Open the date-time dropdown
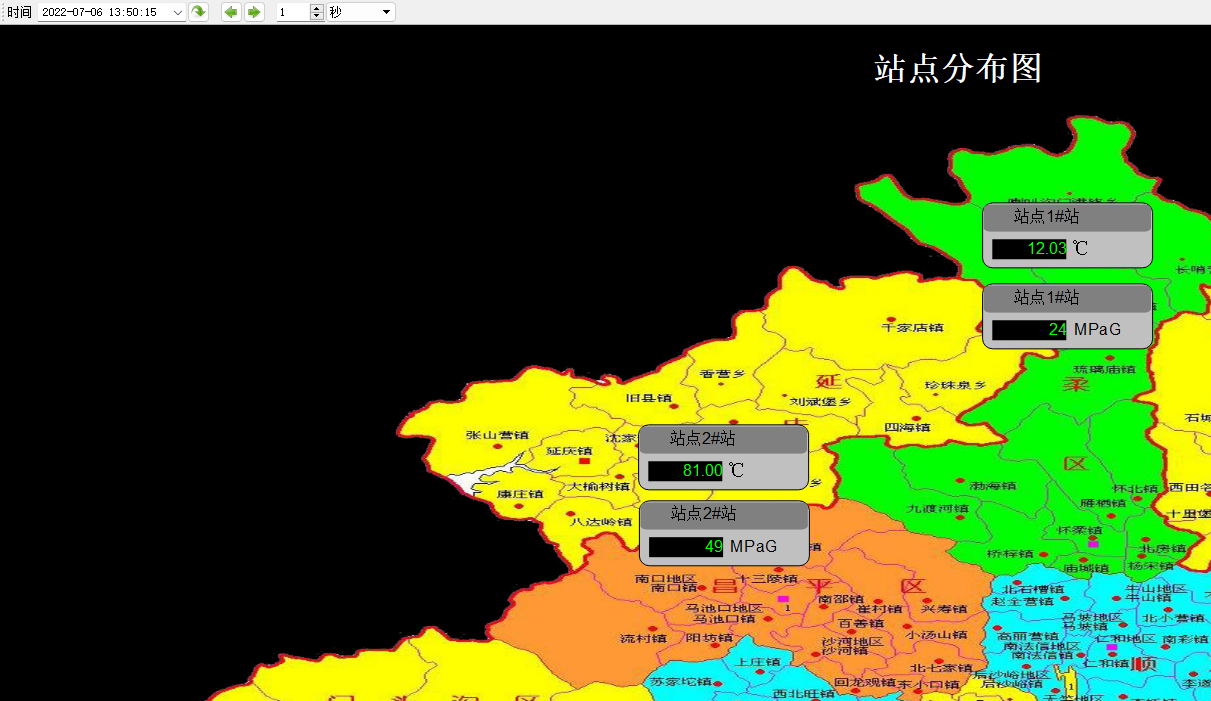 178,12
